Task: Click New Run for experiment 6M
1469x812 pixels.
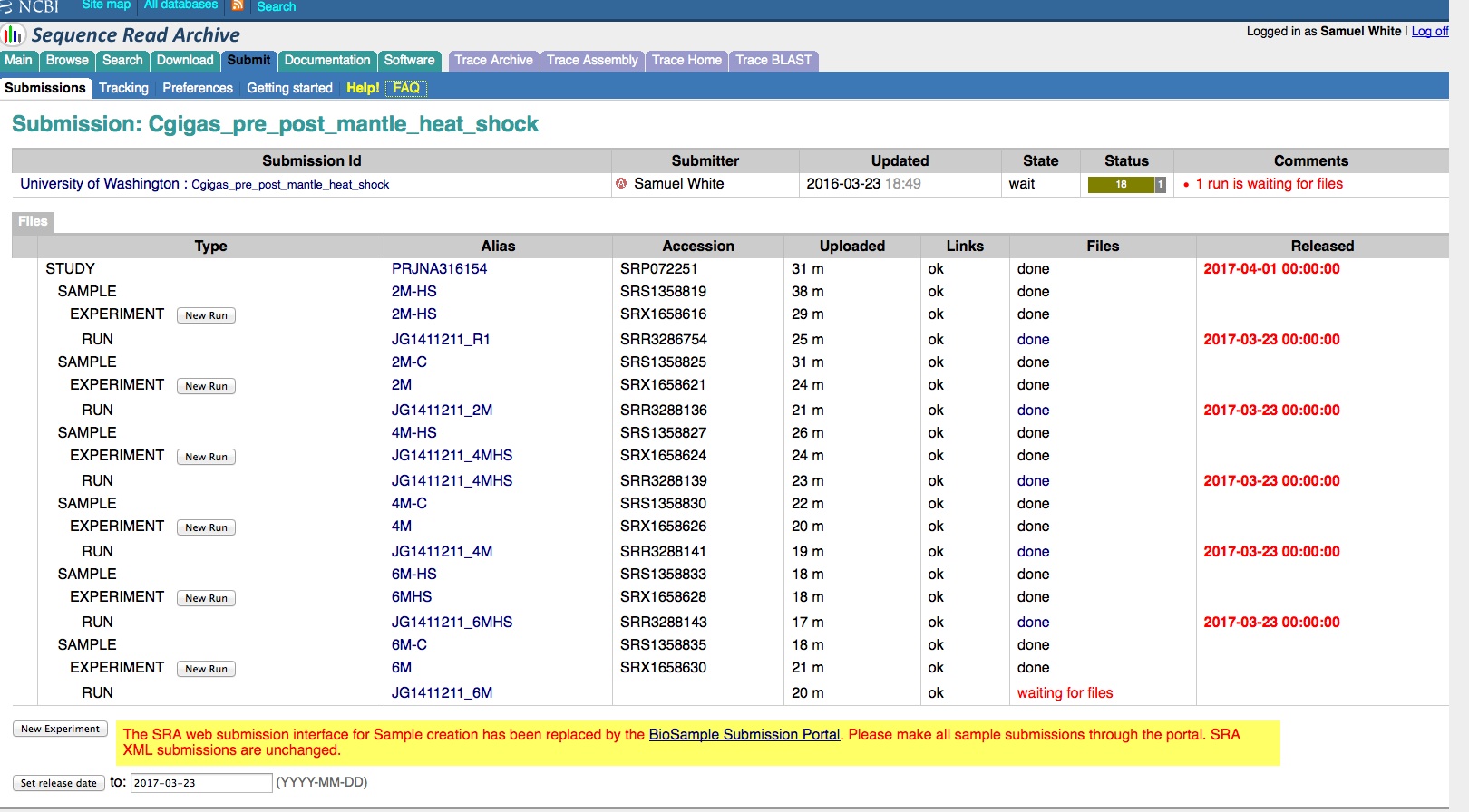Action: coord(206,669)
